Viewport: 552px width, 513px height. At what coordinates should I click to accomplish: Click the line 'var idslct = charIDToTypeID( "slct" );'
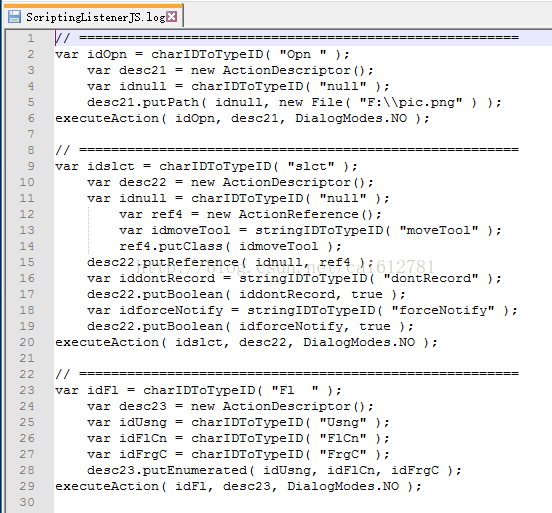(206, 166)
